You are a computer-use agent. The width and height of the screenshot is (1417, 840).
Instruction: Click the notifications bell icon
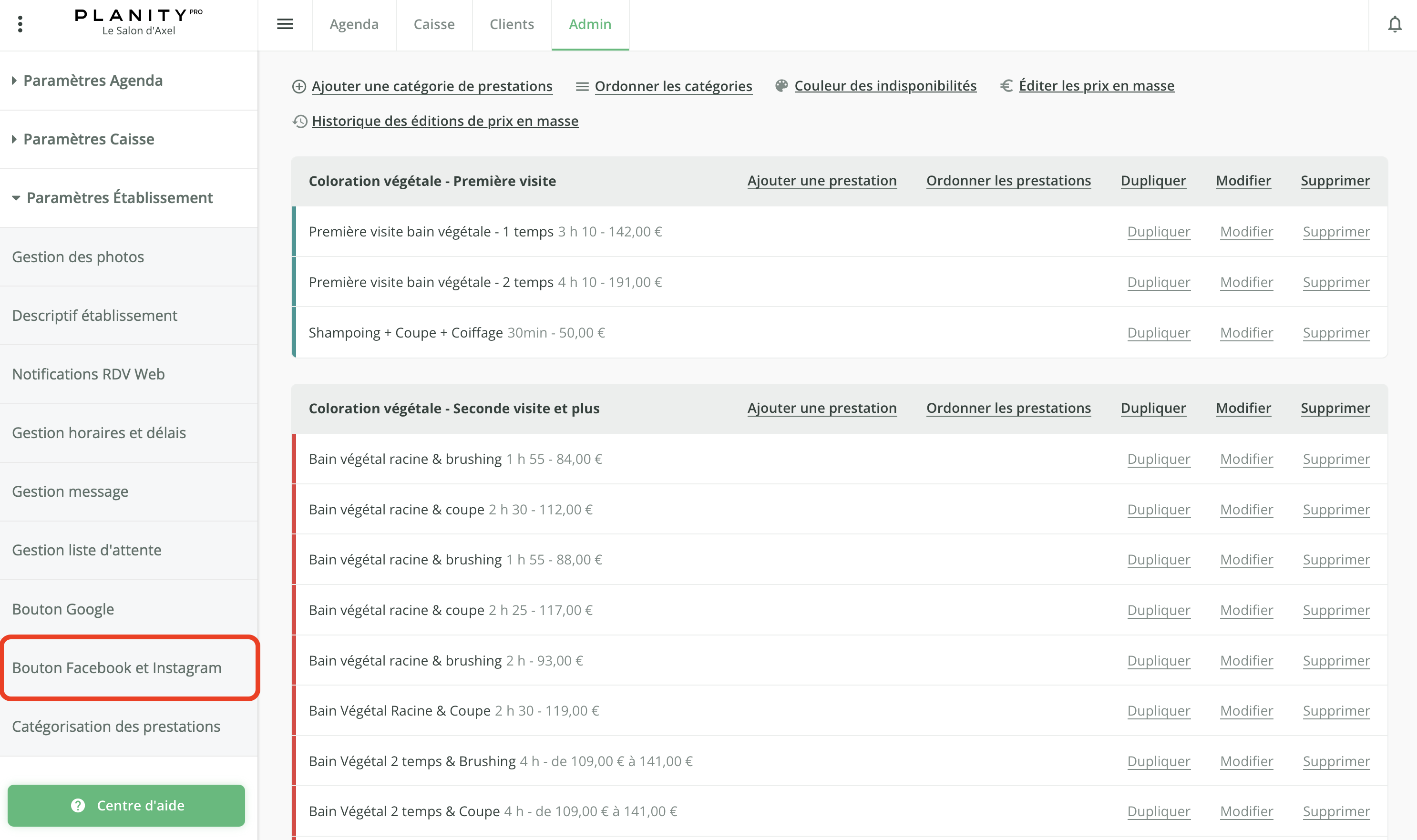click(1395, 24)
